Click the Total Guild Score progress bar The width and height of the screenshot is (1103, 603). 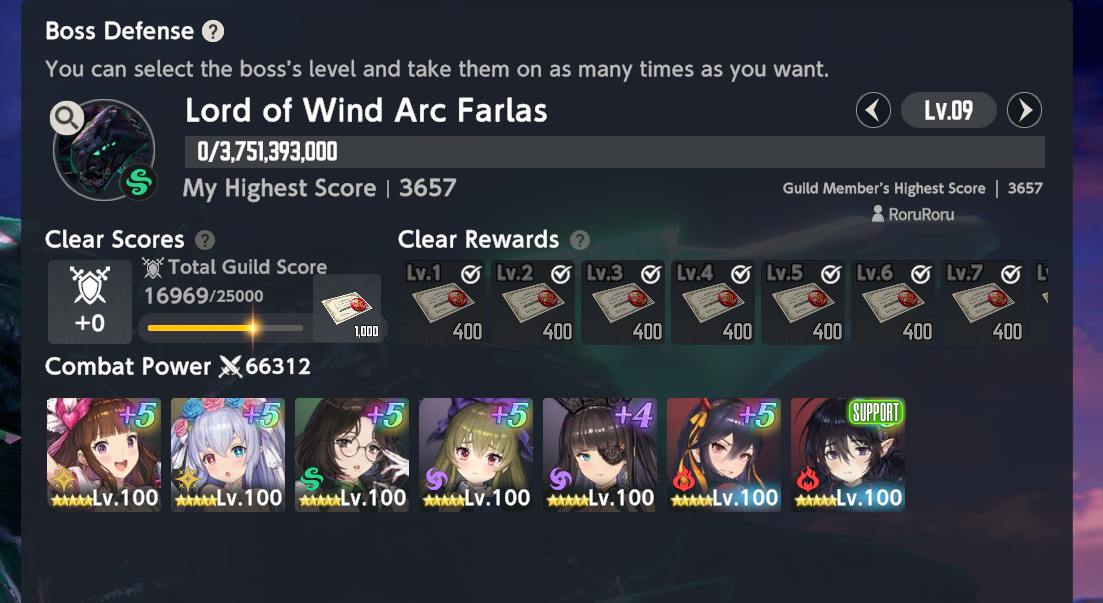[225, 328]
